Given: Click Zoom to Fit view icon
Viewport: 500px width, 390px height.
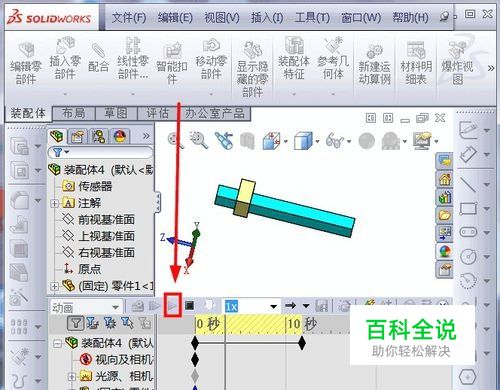Looking at the screenshot, I should click(175, 140).
